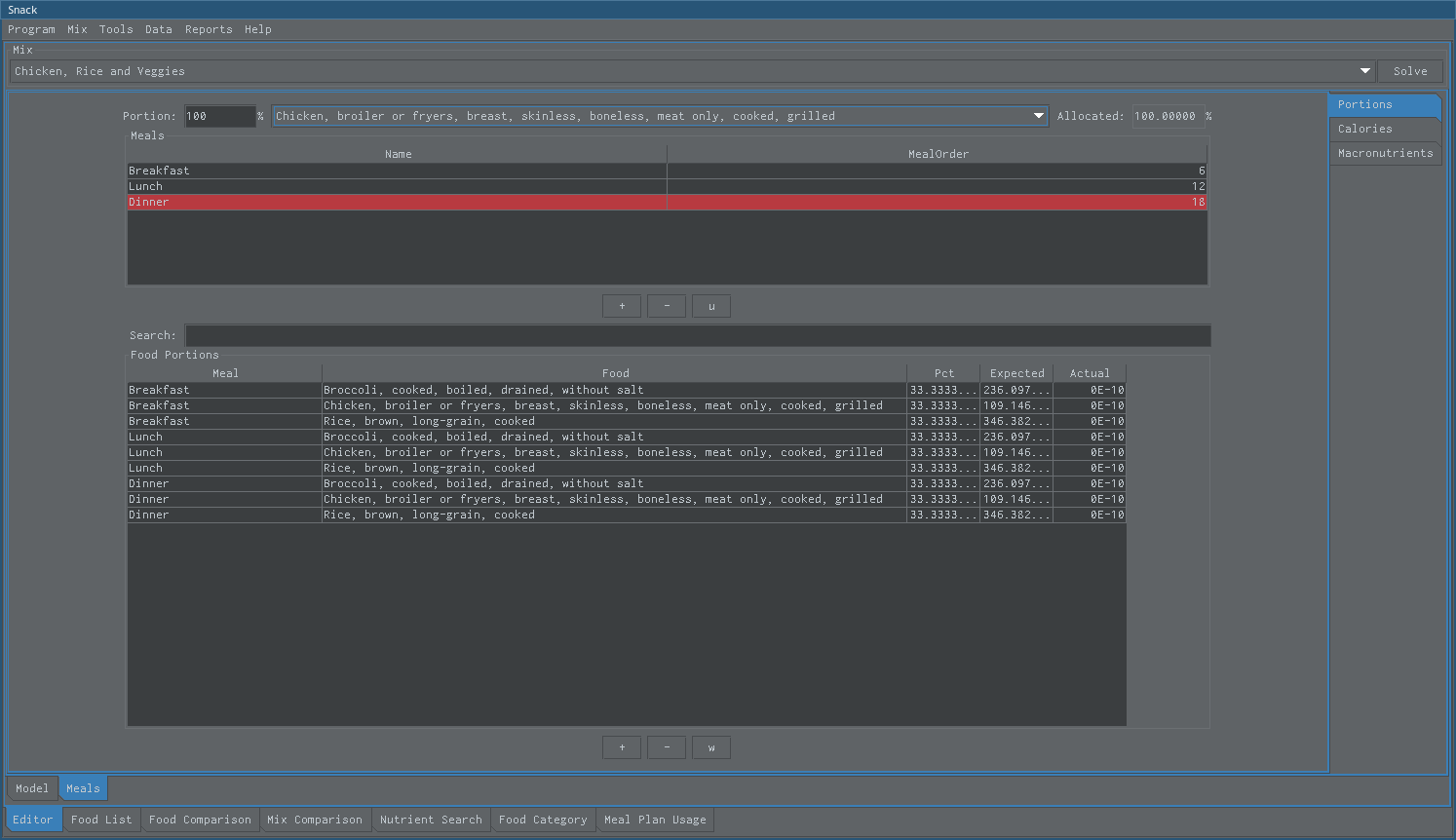Image resolution: width=1456 pixels, height=840 pixels.
Task: Open the food selection dropdown arrow
Action: tap(1039, 116)
